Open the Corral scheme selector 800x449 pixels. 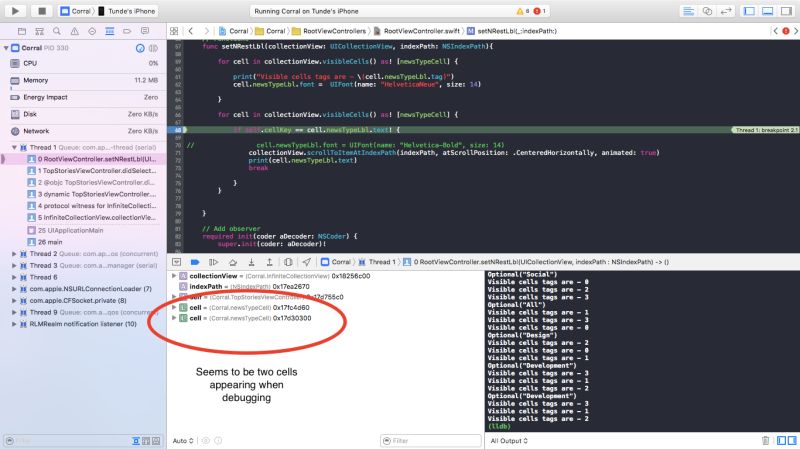tap(76, 11)
